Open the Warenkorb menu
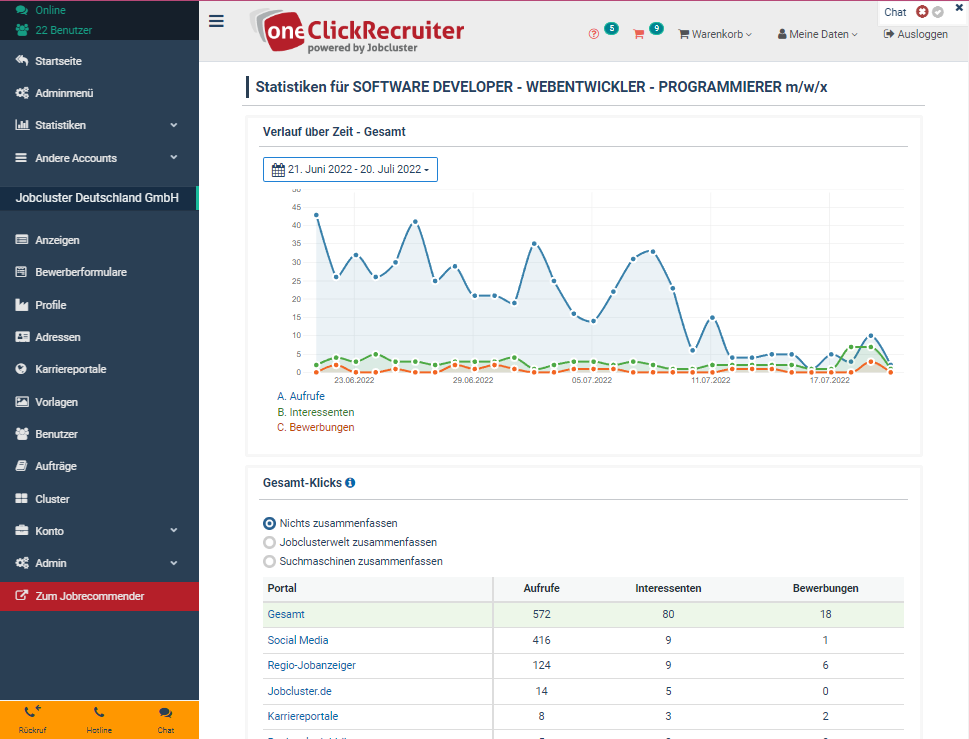The height and width of the screenshot is (739, 969). 714,33
